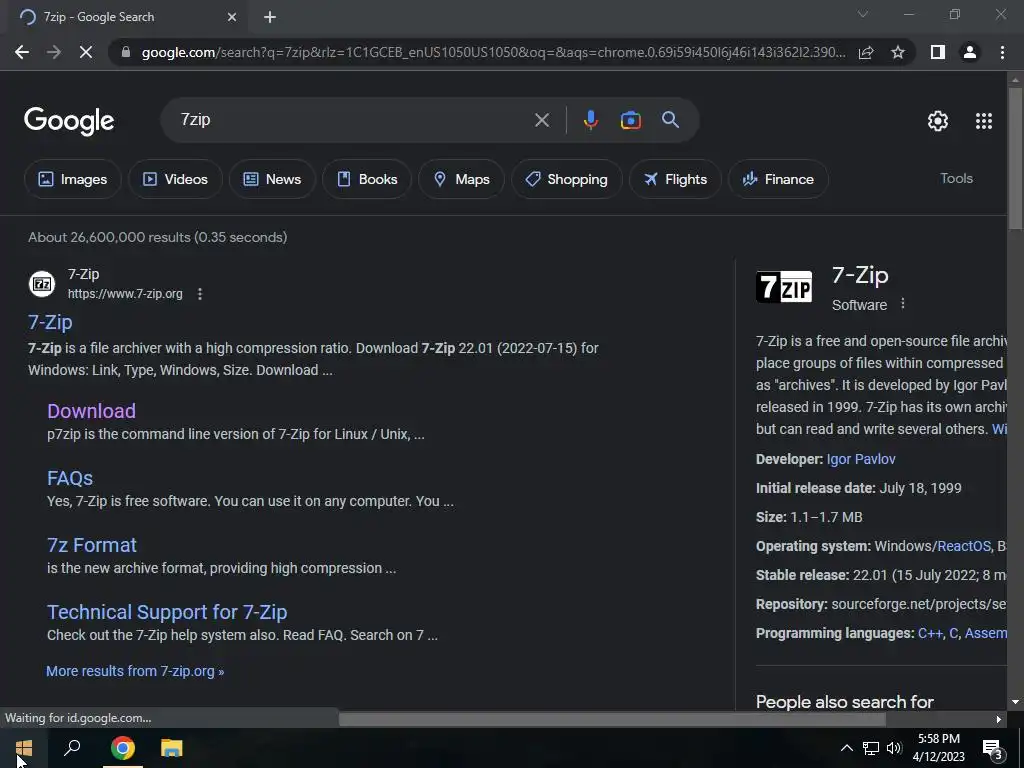Open the Windows Start menu
The image size is (1024, 768).
pos(24,748)
